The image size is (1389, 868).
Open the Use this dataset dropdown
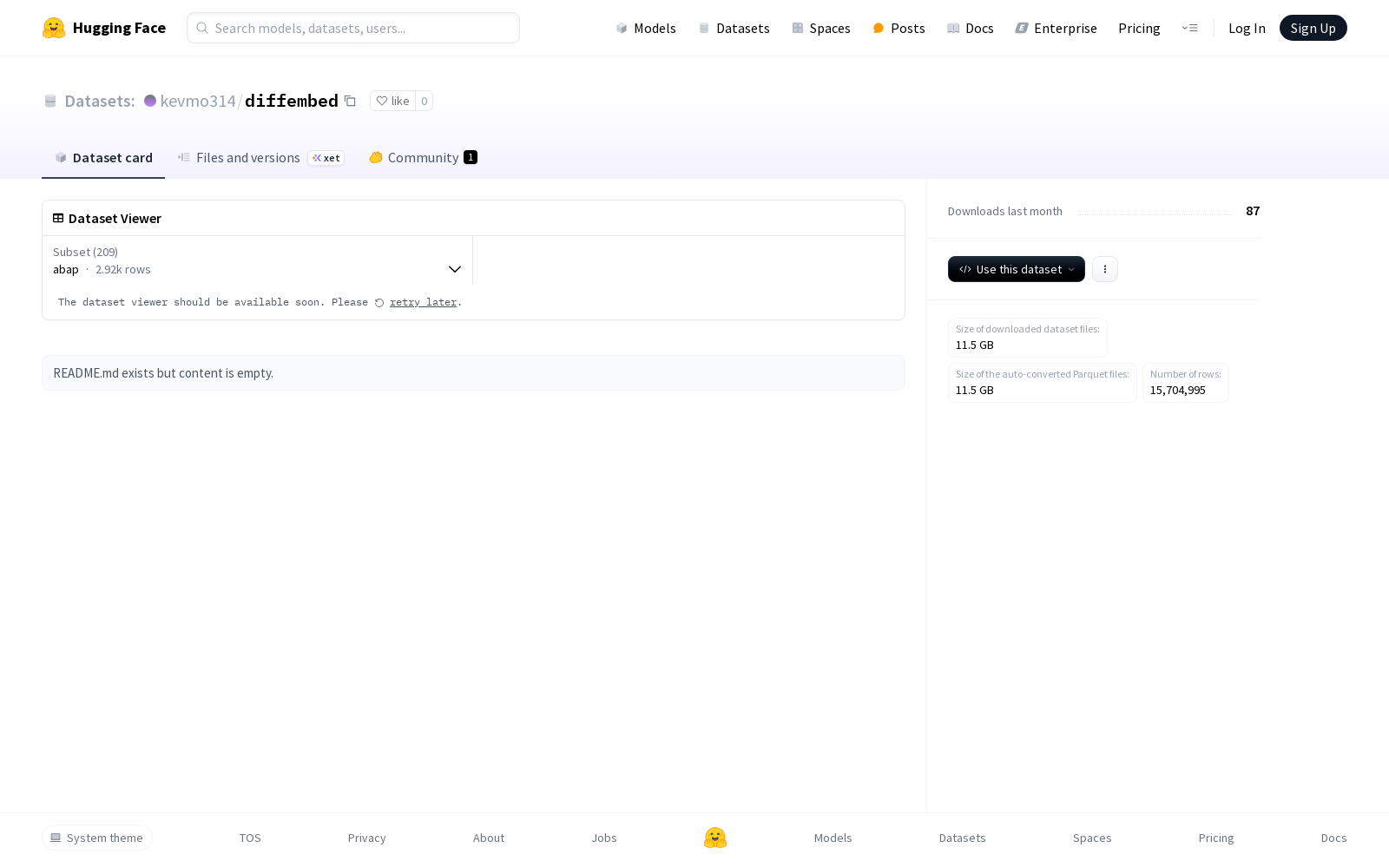pyautogui.click(x=1017, y=269)
